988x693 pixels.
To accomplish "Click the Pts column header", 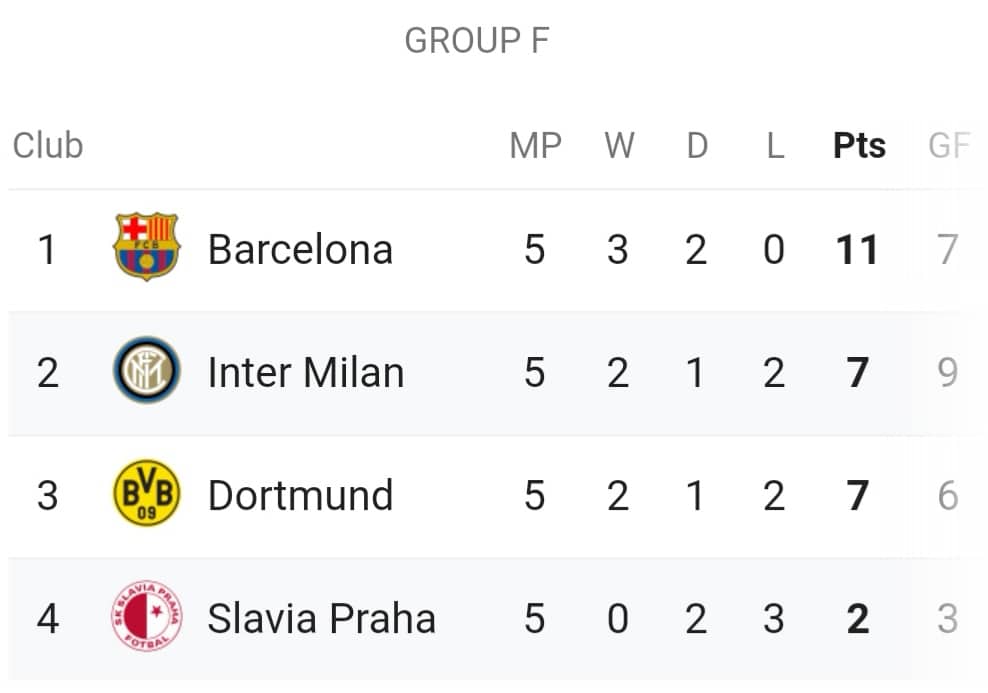I will pos(859,146).
